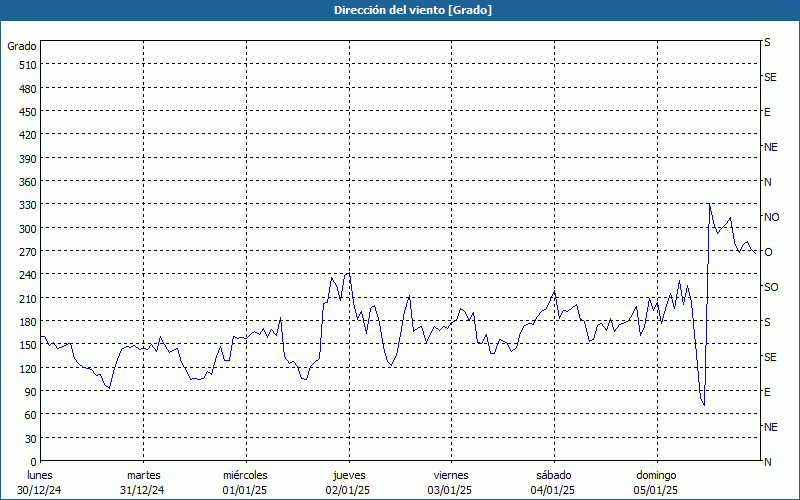Select the 60 value on the degree axis
Image resolution: width=800 pixels, height=500 pixels.
(31, 415)
